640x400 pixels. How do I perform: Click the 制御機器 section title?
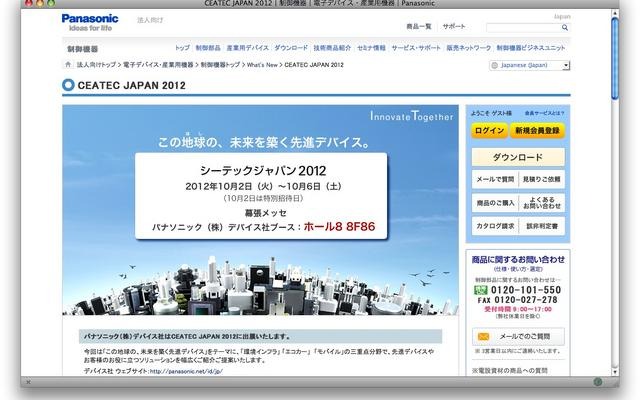(x=82, y=49)
